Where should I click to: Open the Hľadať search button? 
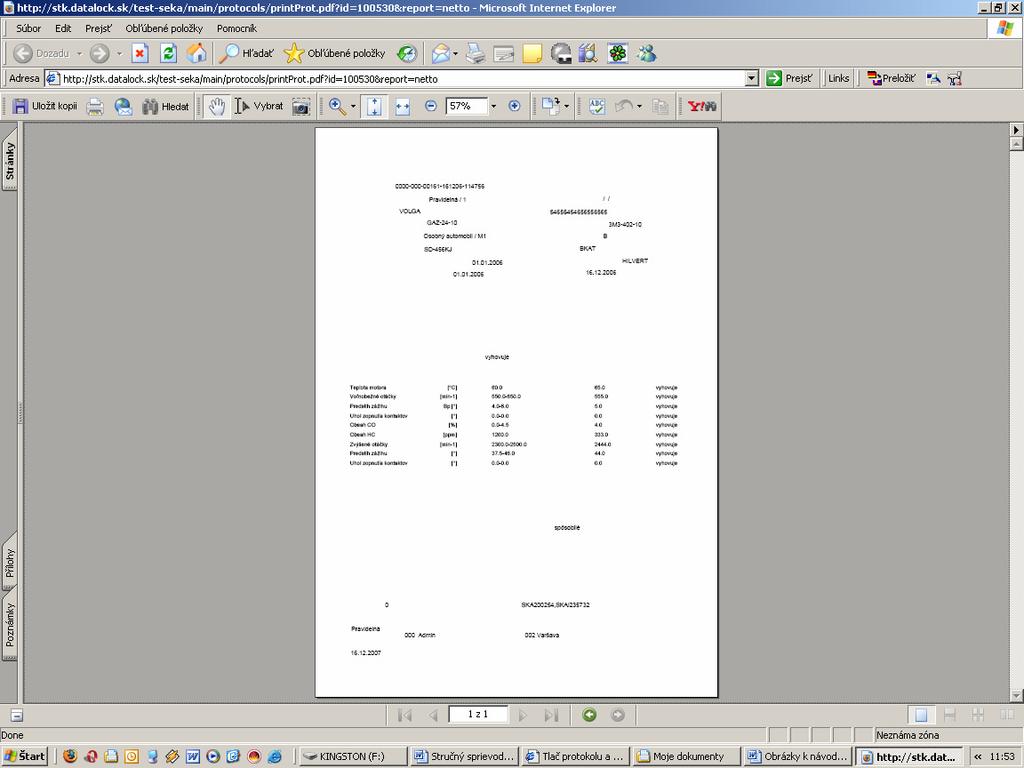click(x=247, y=53)
